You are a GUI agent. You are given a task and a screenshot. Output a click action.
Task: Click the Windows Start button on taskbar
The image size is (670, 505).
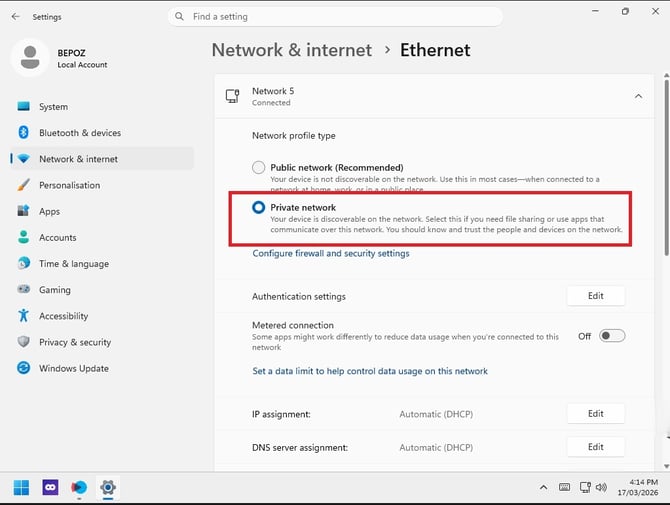click(x=21, y=487)
